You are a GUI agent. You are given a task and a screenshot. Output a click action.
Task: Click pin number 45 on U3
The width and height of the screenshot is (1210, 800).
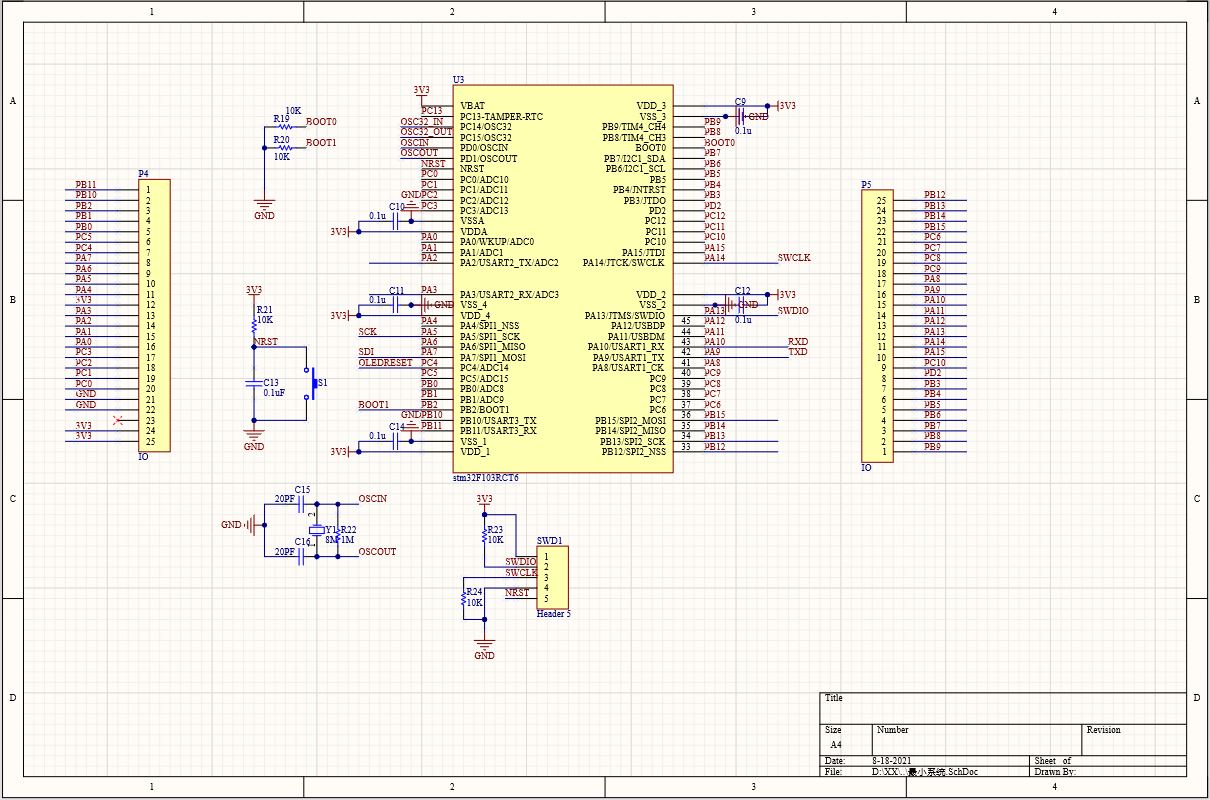pos(685,321)
